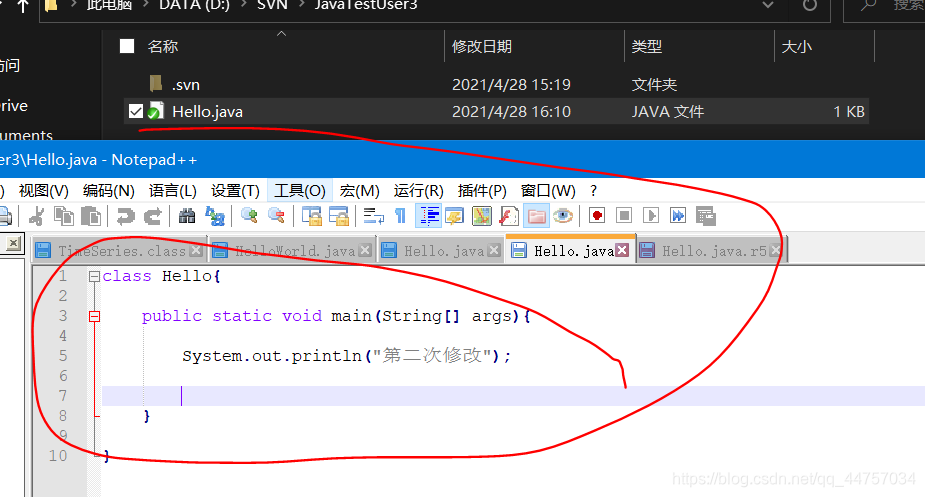Toggle synchronized horizontal scrolling icon
Image resolution: width=925 pixels, height=497 pixels.
339,216
